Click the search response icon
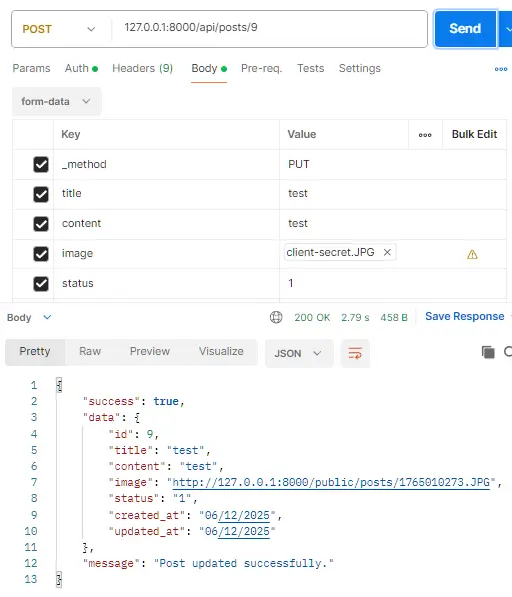 click(508, 351)
